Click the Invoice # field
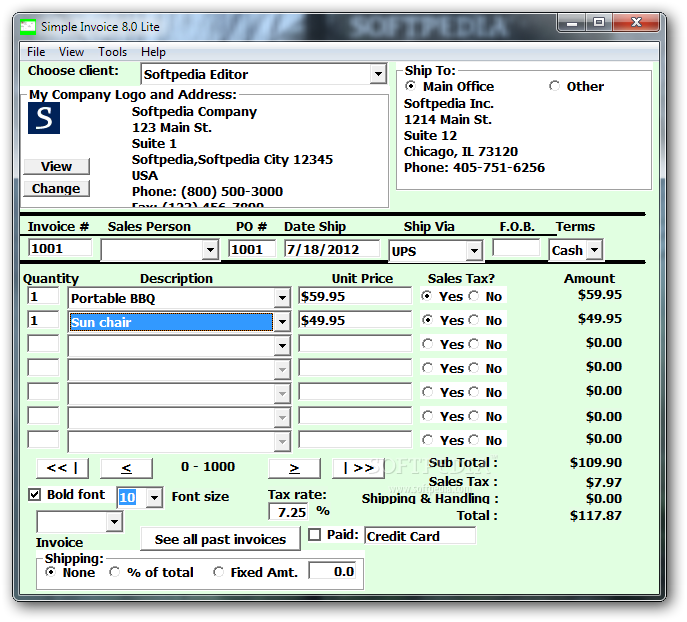This screenshot has width=687, height=622. 60,248
